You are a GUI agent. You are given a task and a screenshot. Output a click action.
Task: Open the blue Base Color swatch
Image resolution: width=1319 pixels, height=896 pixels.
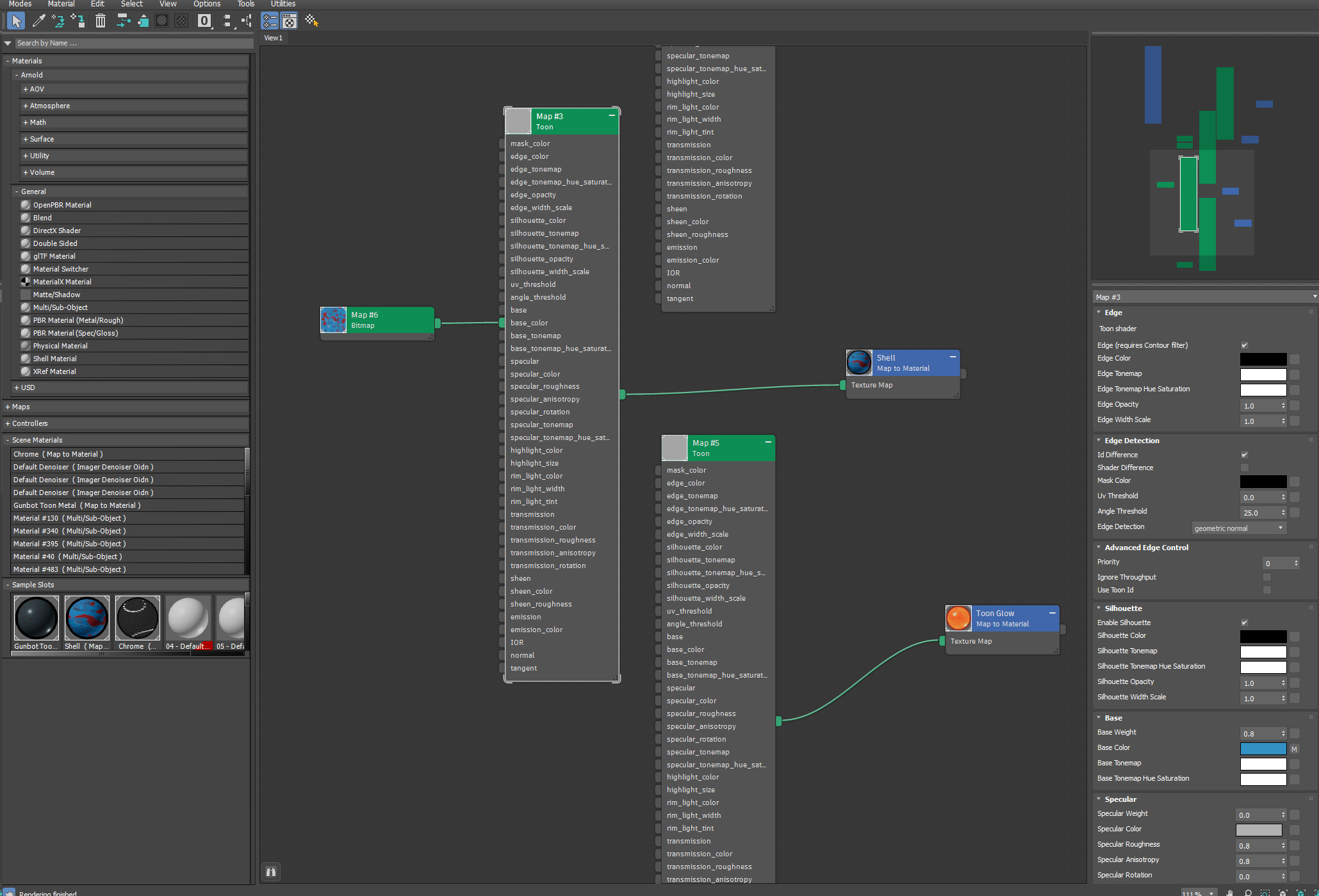pos(1263,749)
